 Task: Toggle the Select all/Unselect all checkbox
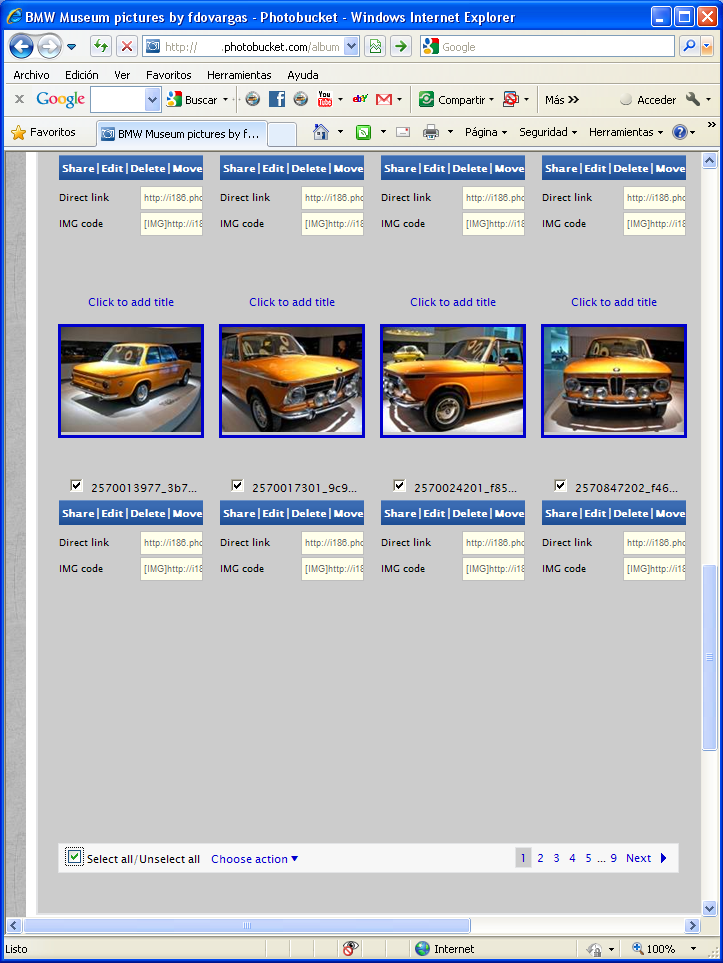74,857
